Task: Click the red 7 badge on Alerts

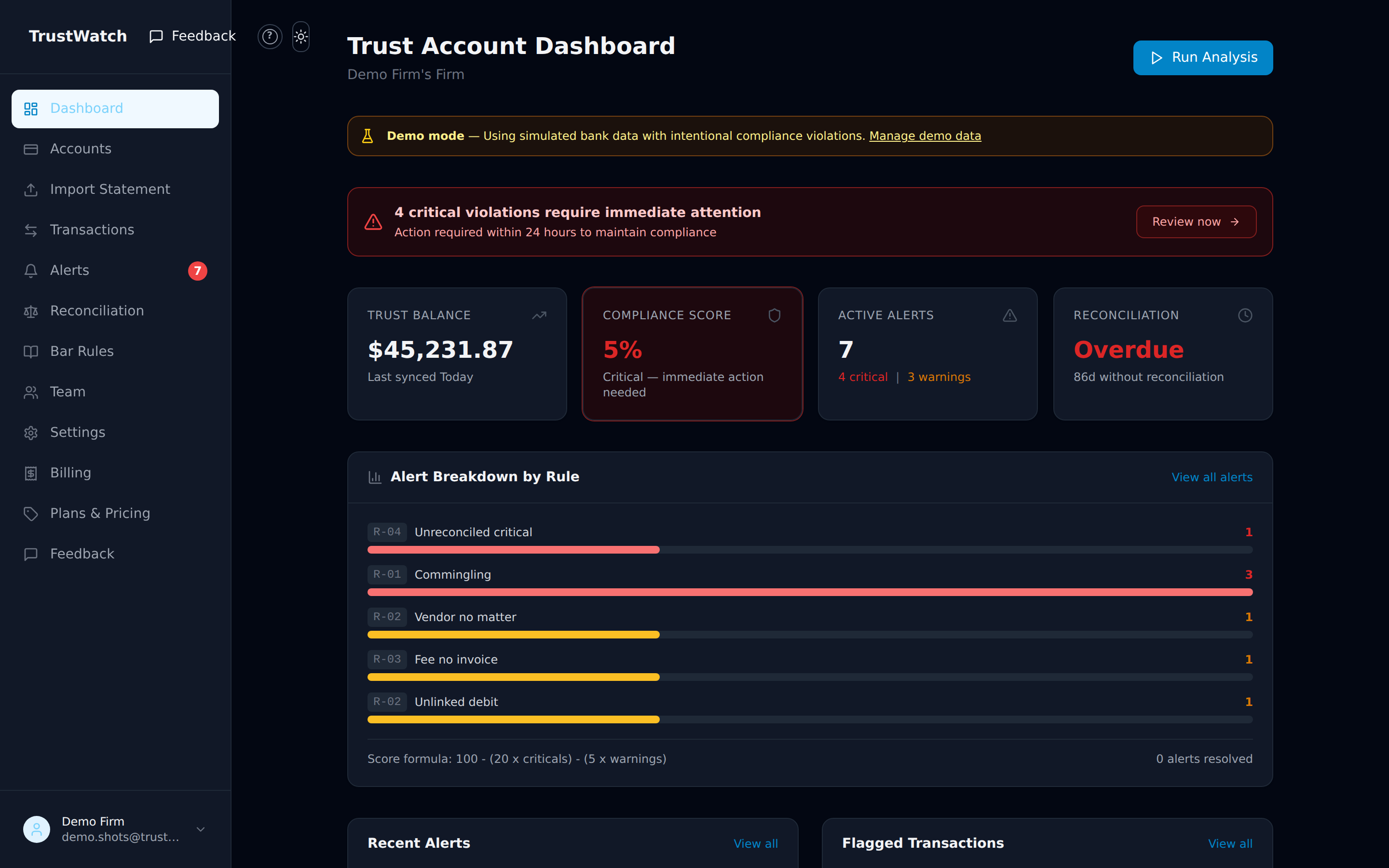Action: point(197,271)
